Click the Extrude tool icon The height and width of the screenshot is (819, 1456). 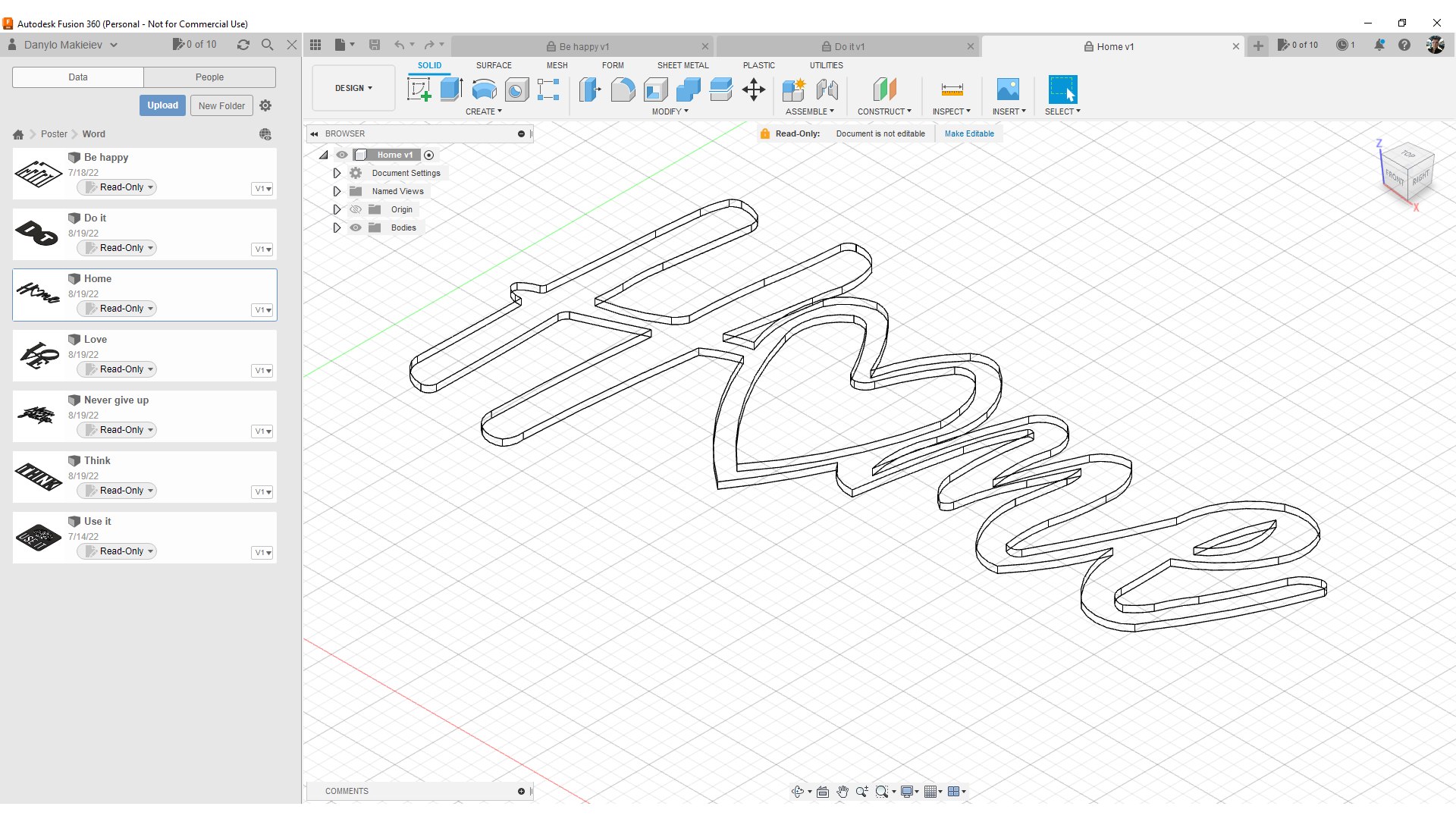click(x=451, y=89)
